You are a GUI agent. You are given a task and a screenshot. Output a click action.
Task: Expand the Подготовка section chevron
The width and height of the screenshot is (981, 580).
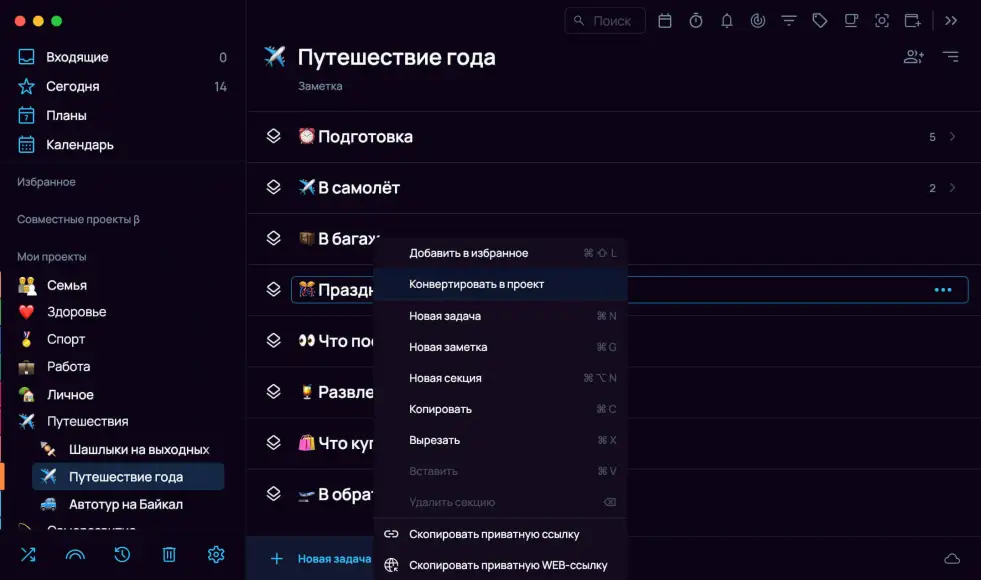(952, 137)
